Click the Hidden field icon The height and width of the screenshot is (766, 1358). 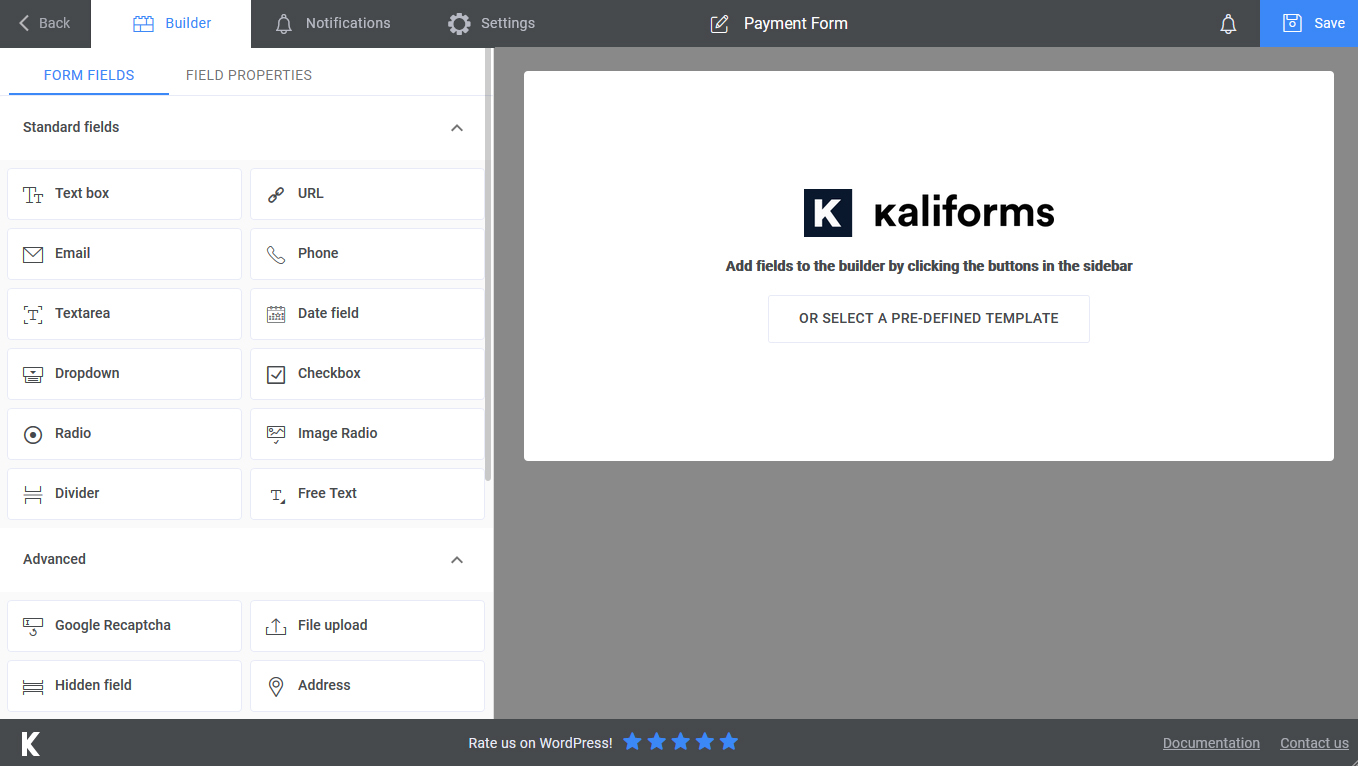[33, 686]
